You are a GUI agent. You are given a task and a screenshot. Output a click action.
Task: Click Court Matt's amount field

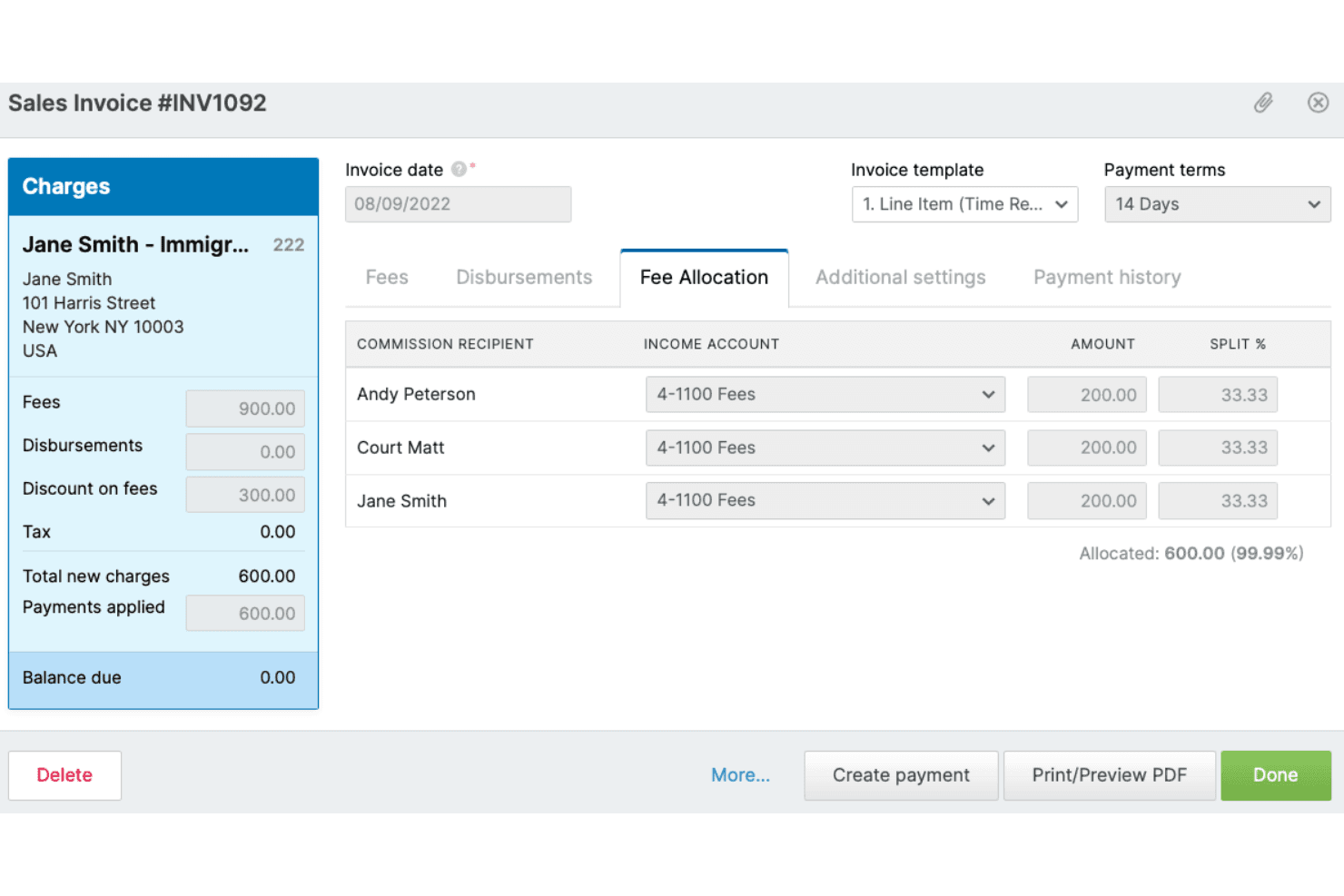1087,448
